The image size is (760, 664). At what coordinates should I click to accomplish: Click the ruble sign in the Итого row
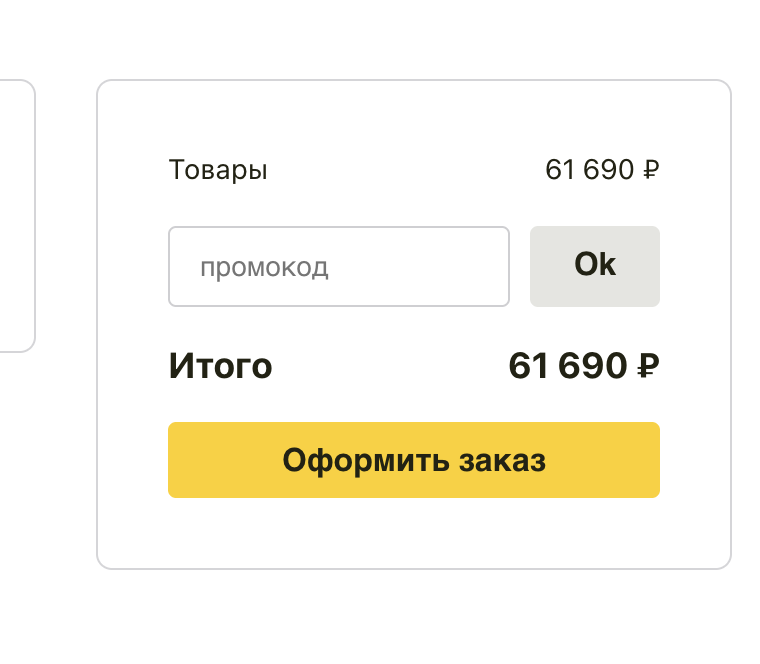(x=648, y=367)
